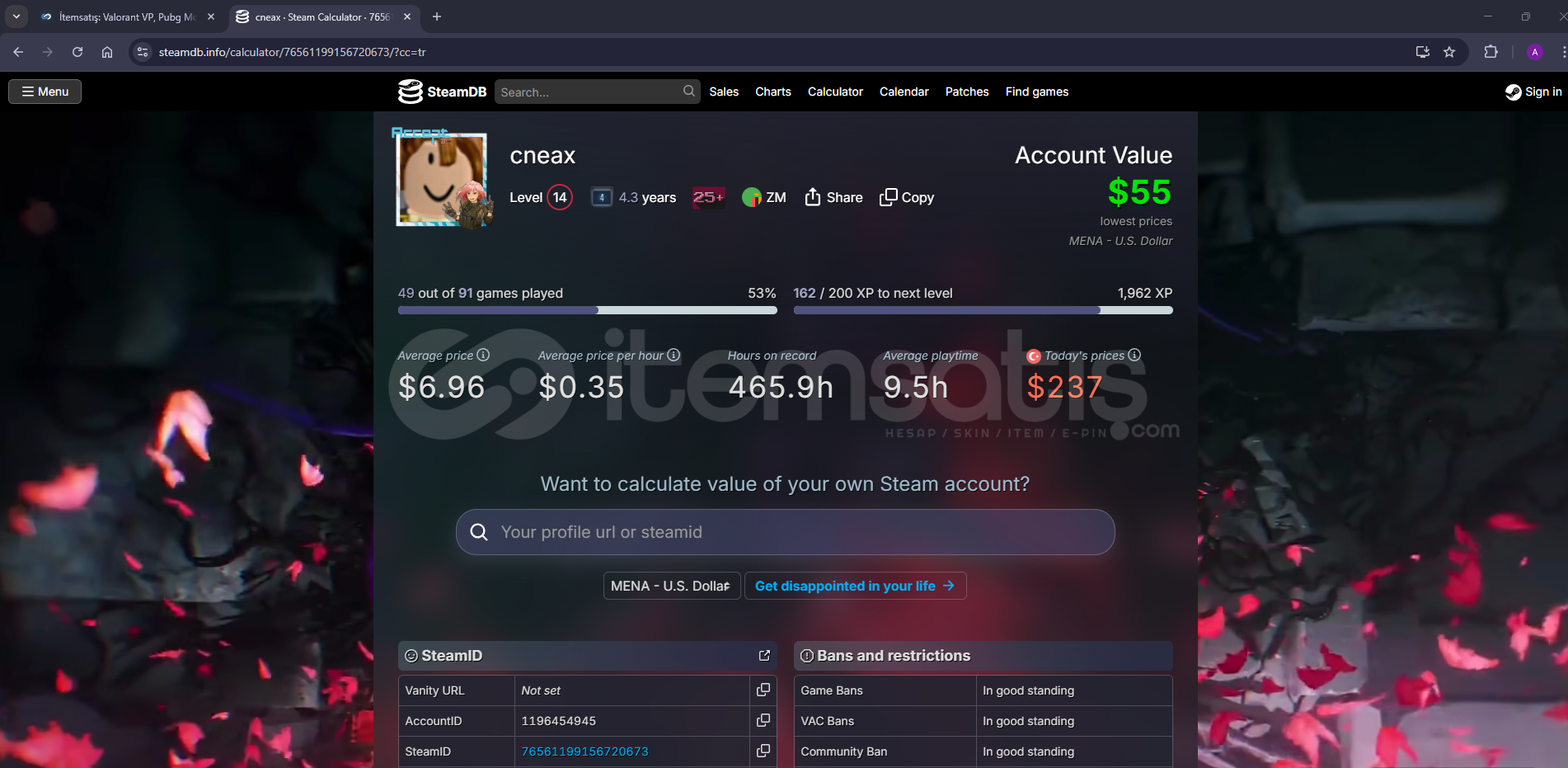Click the 465.9h hours on record value
Image resolution: width=1568 pixels, height=768 pixels.
point(781,387)
